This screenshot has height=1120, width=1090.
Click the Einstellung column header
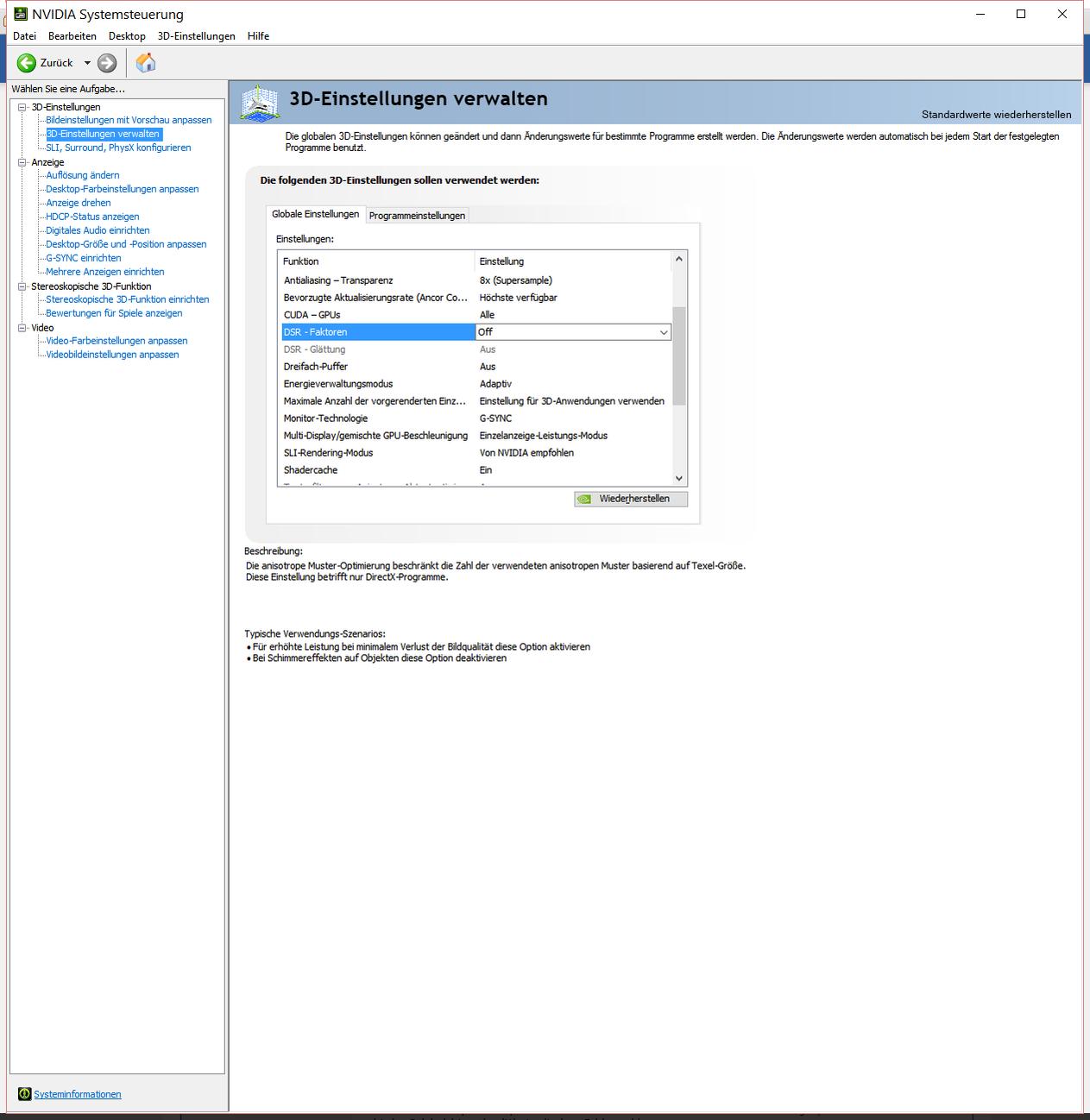pyautogui.click(x=573, y=261)
